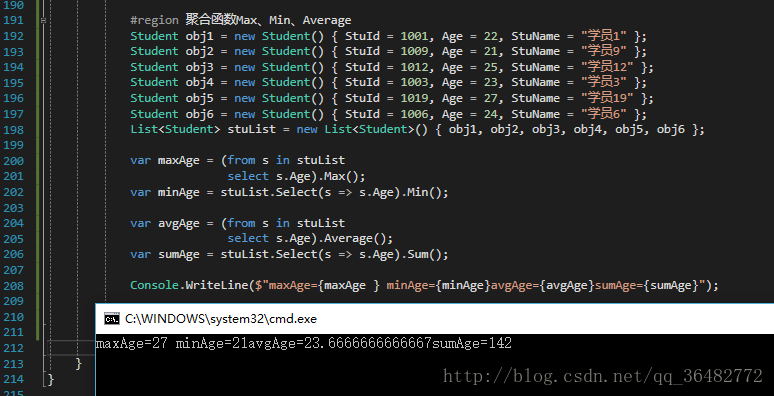Screen dimensions: 774x396
Task: Place cursor on obj6 in its declaration line
Action: click(199, 114)
